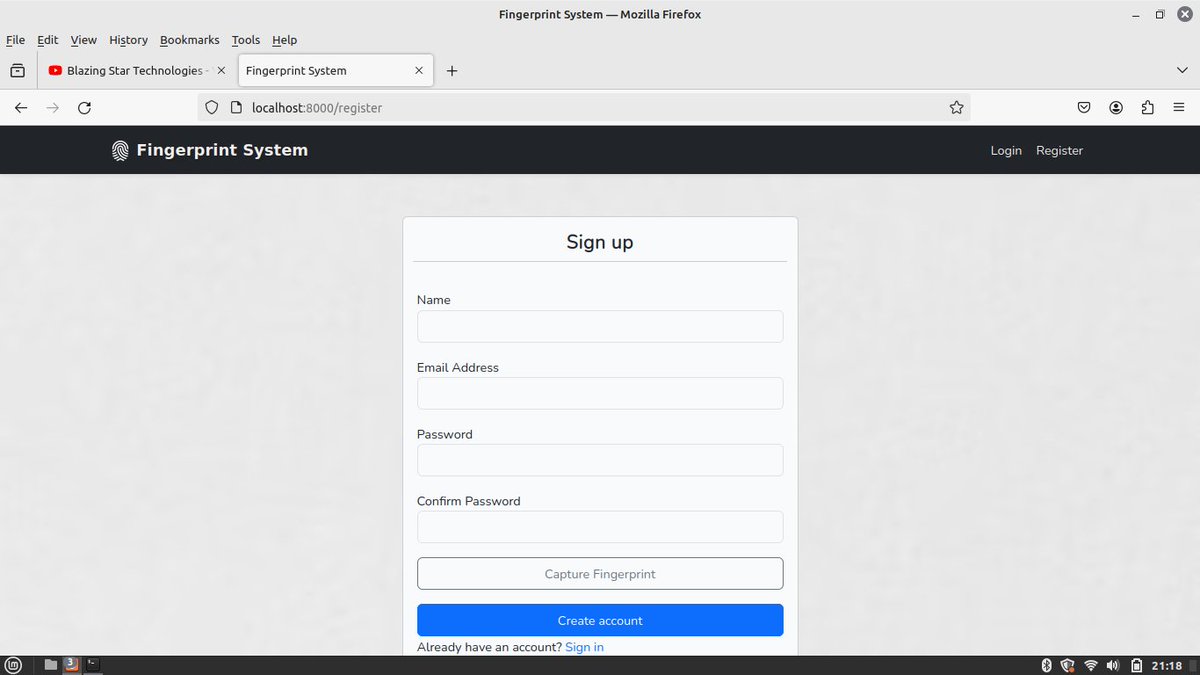Focus the Name input field
The height and width of the screenshot is (675, 1200).
[x=600, y=326]
